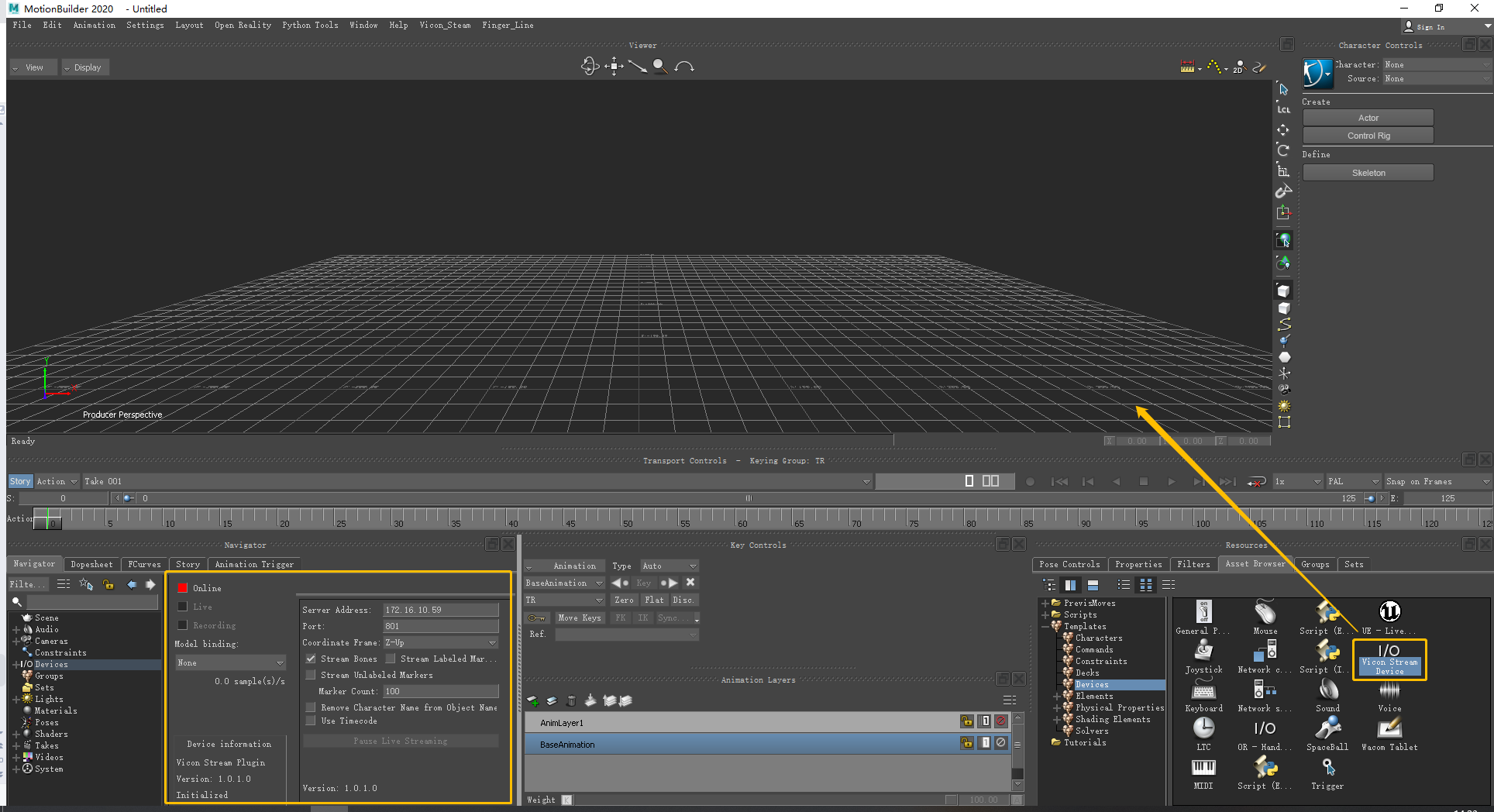Switch to the FCurves tab

click(x=144, y=564)
